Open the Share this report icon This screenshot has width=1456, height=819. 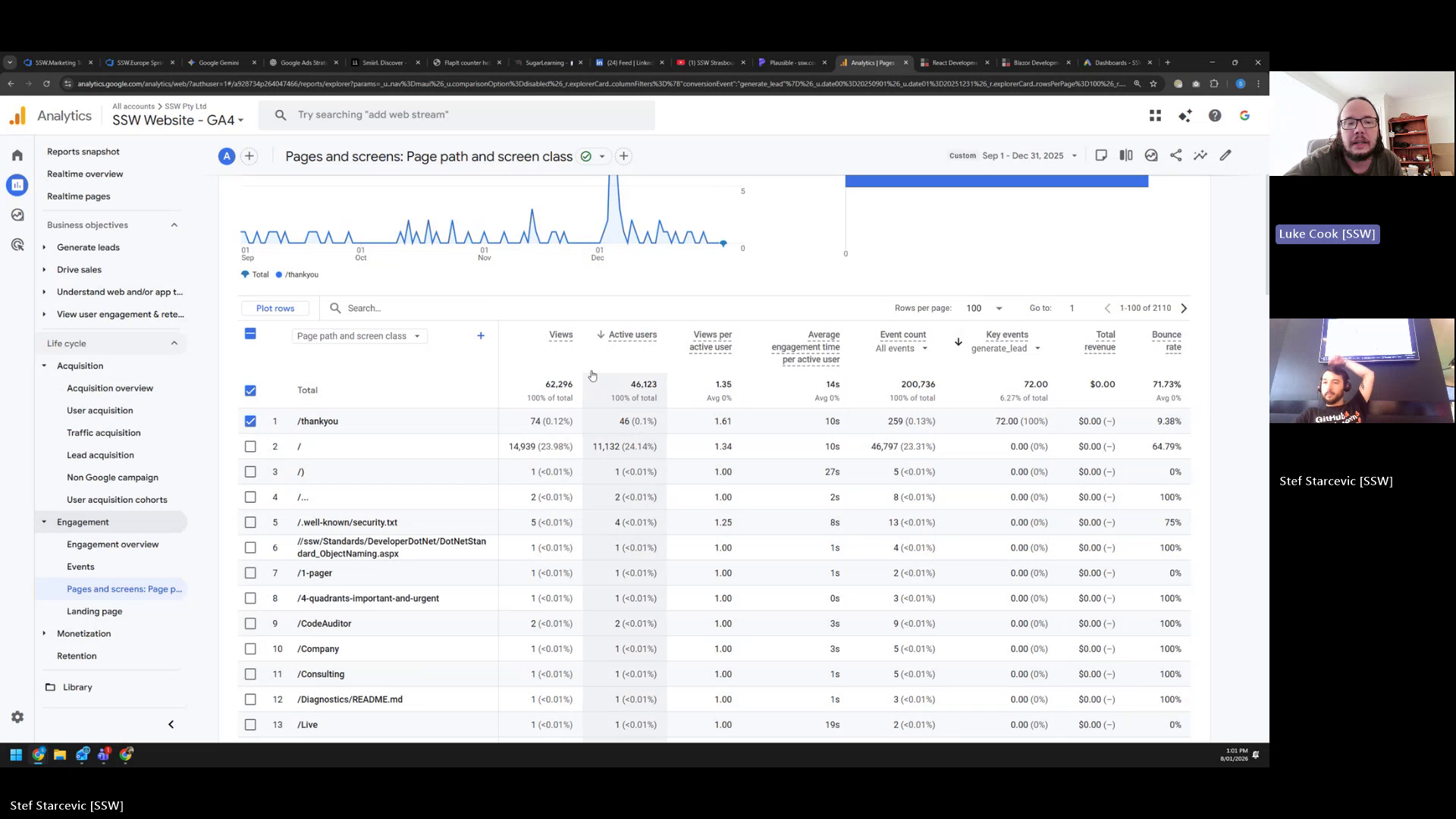[1175, 155]
